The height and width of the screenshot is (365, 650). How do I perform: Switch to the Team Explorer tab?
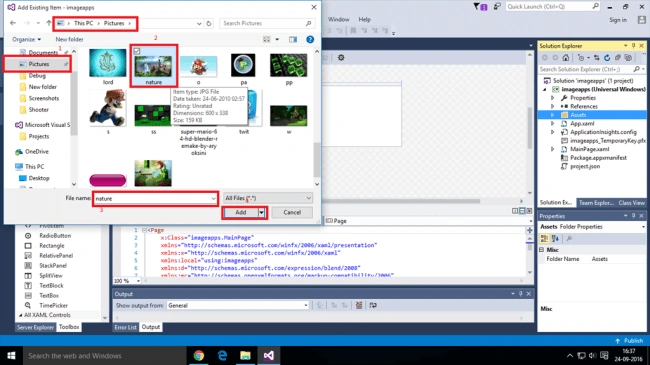tap(596, 202)
